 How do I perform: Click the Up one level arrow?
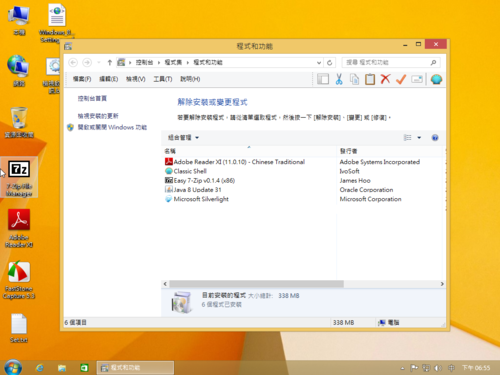click(109, 62)
